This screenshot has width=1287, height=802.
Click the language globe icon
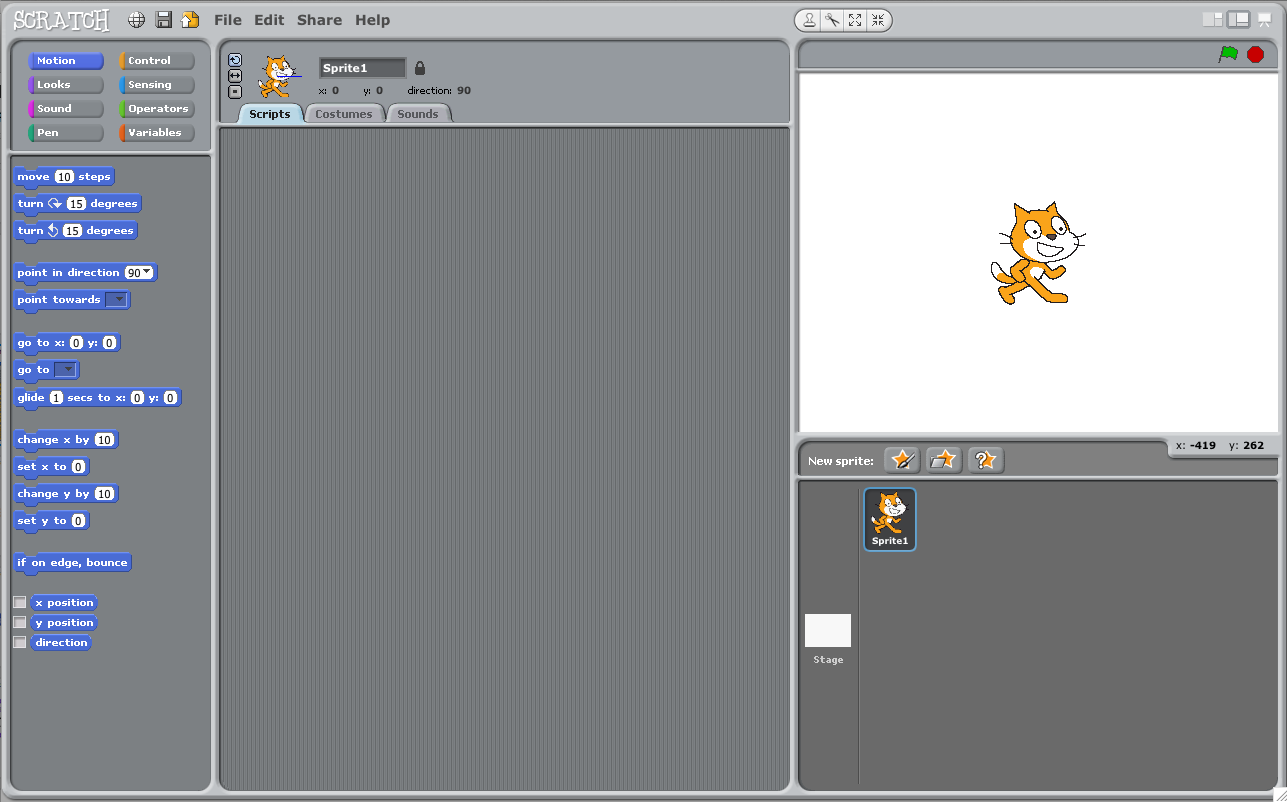137,20
